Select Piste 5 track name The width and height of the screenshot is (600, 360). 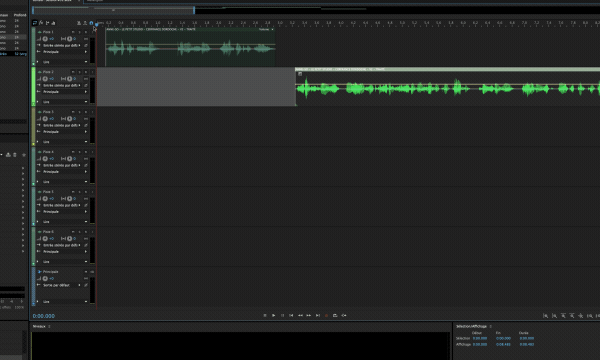tap(48, 192)
